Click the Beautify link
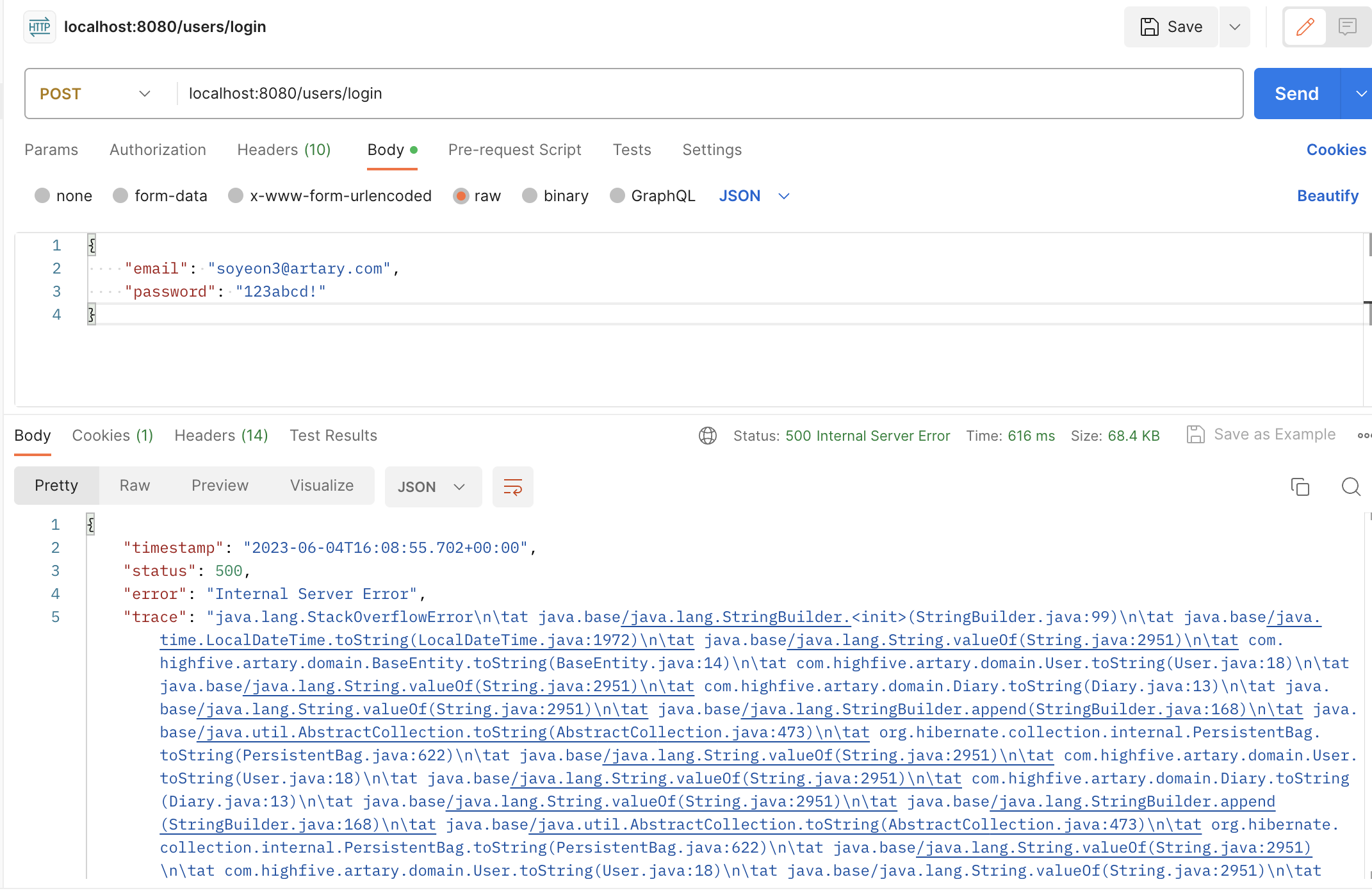 1327,195
